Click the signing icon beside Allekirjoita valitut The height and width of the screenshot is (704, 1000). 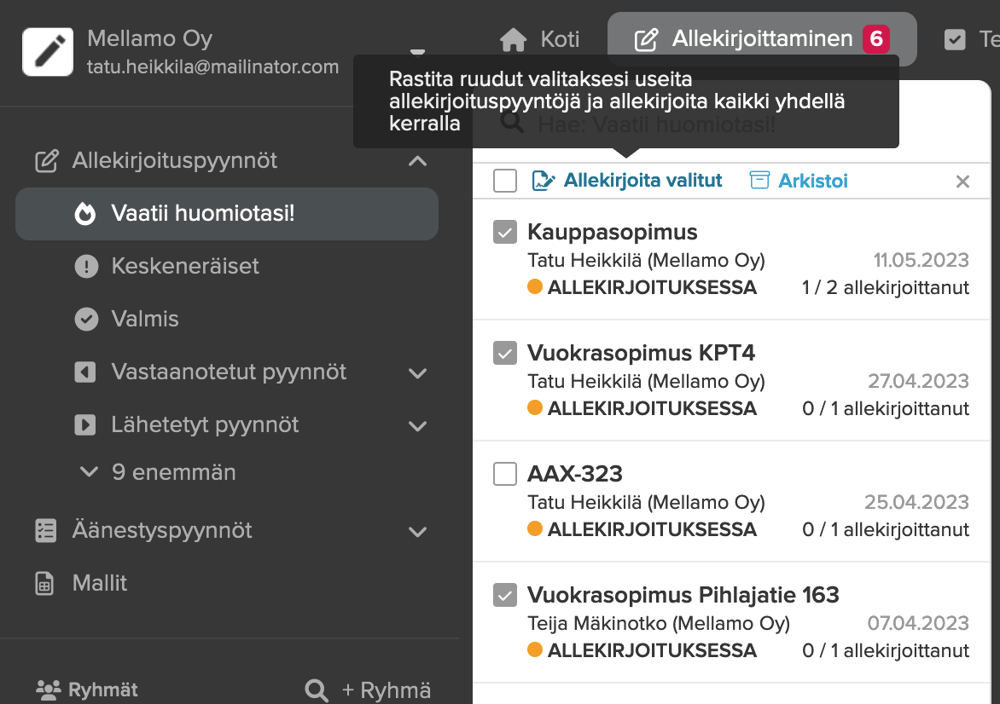click(543, 181)
